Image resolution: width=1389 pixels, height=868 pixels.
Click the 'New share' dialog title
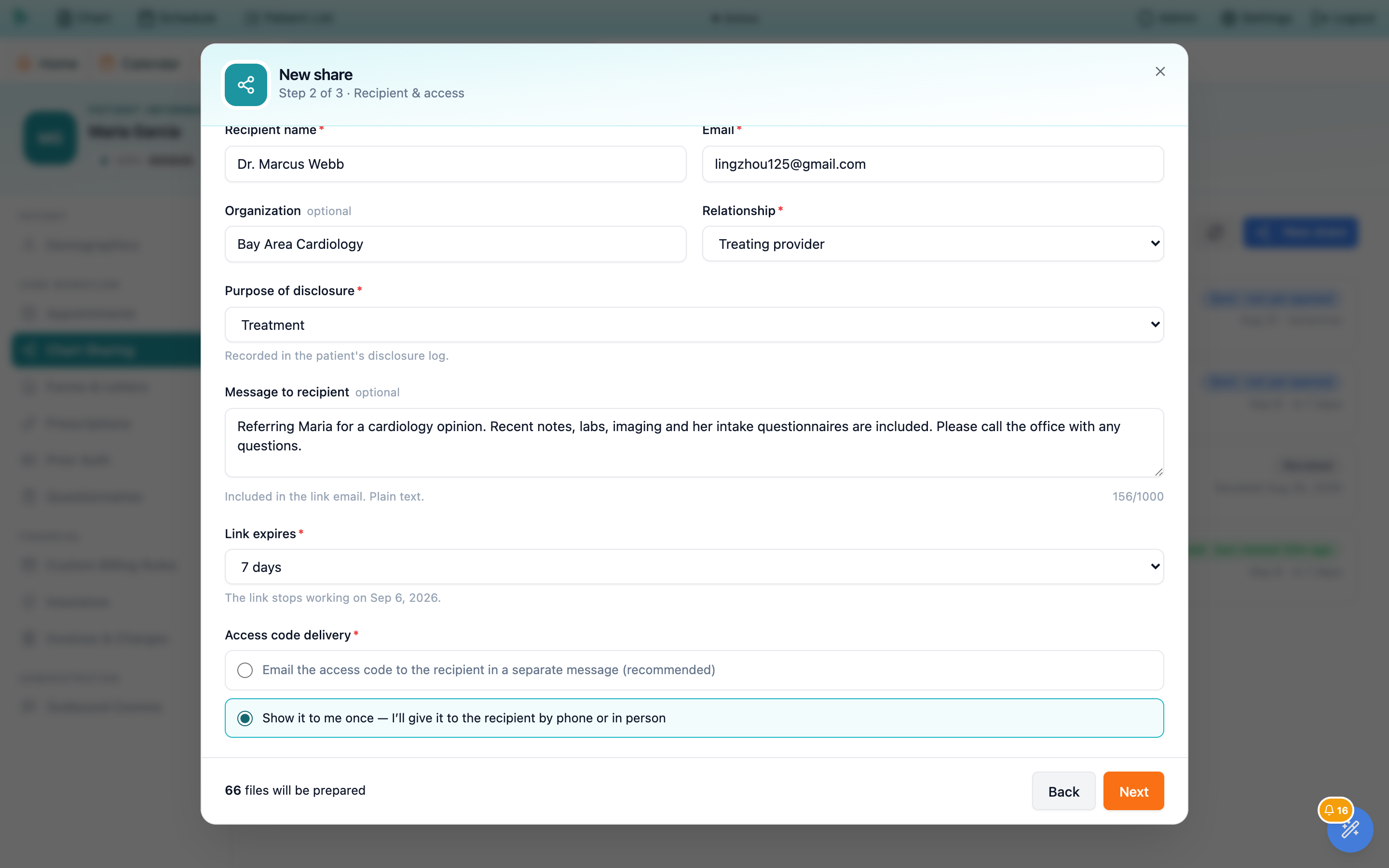(x=316, y=75)
